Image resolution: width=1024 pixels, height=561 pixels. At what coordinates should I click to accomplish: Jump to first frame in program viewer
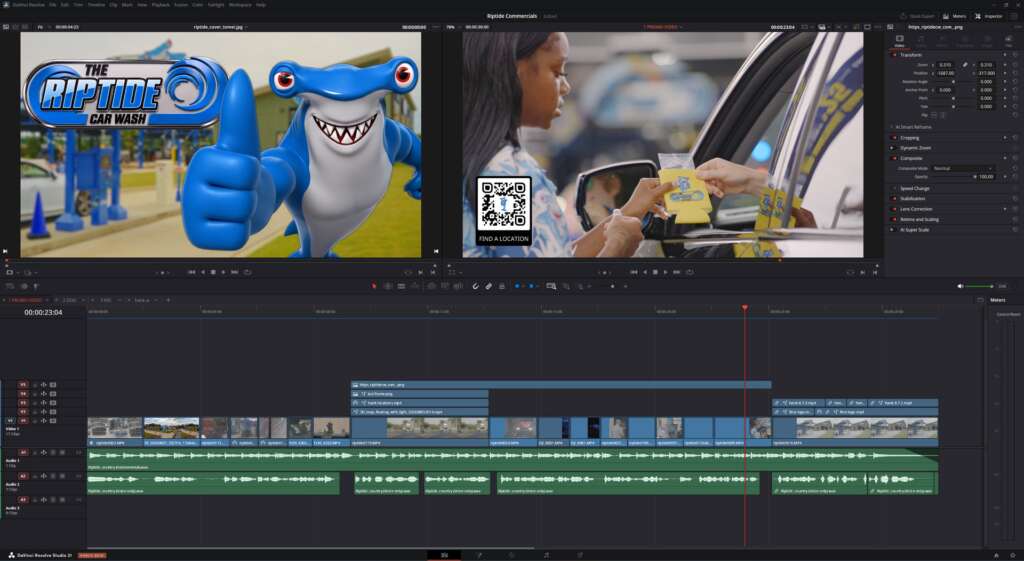pos(633,272)
